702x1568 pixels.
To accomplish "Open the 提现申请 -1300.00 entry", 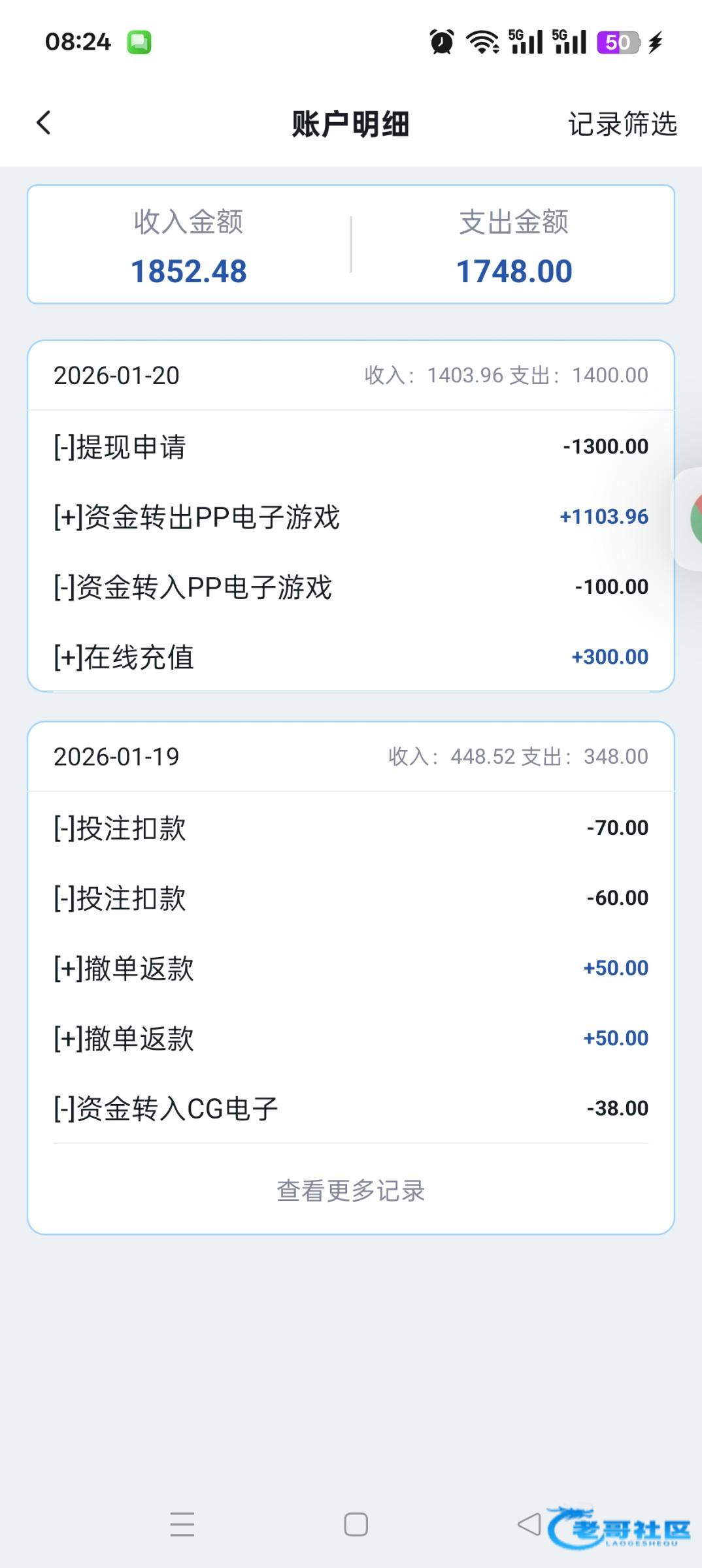I will tap(351, 447).
